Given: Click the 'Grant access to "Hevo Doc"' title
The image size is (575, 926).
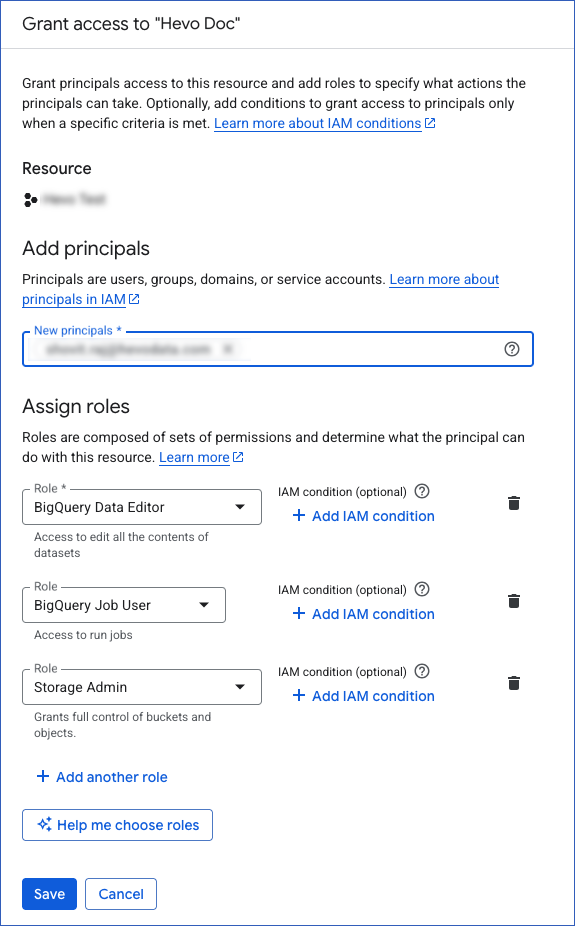Looking at the screenshot, I should [x=131, y=24].
